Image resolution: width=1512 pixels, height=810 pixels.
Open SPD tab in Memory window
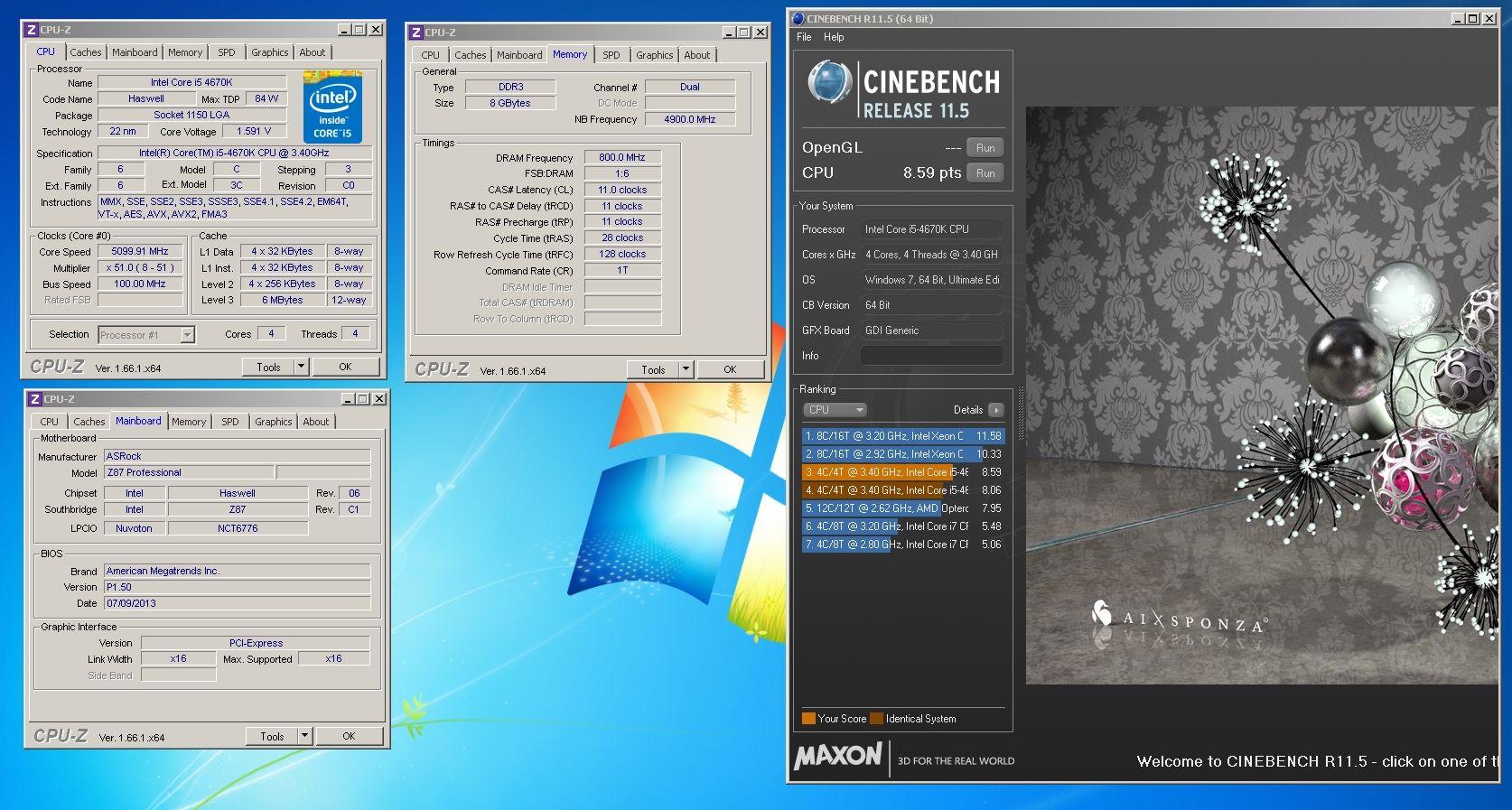pyautogui.click(x=611, y=55)
